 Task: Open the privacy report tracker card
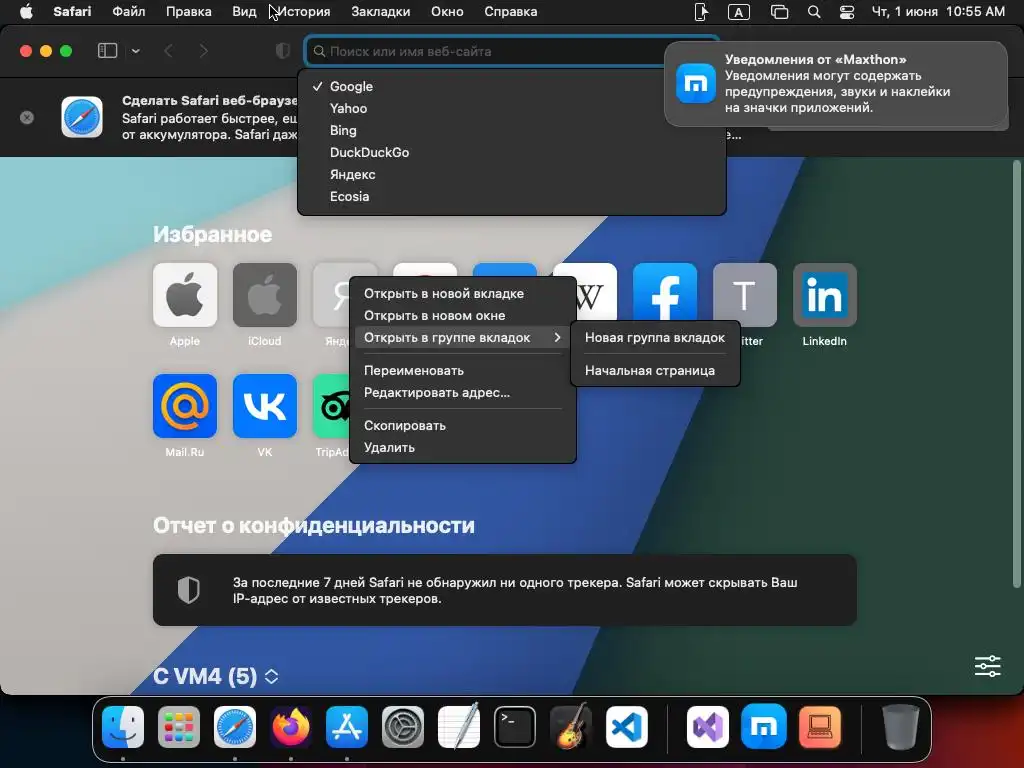click(x=504, y=590)
